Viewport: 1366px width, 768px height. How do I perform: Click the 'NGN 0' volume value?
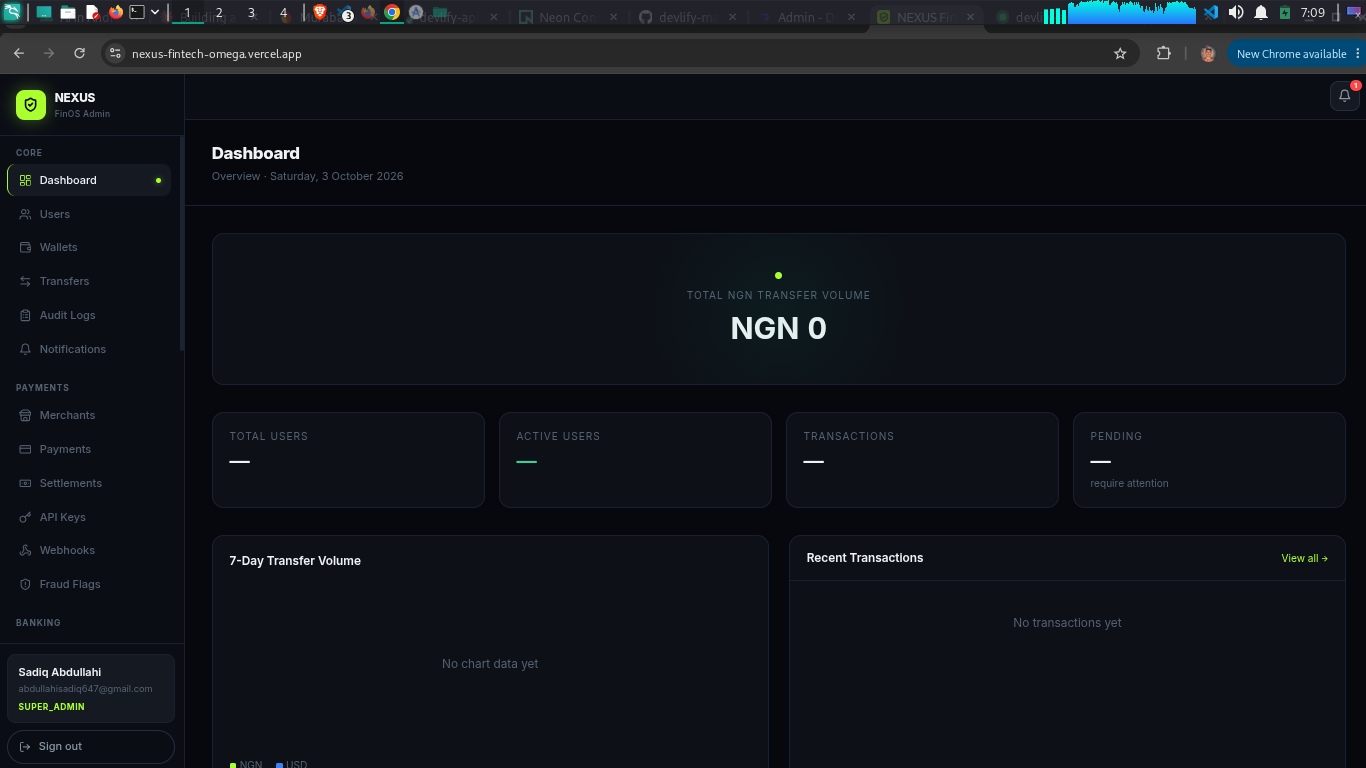[778, 328]
